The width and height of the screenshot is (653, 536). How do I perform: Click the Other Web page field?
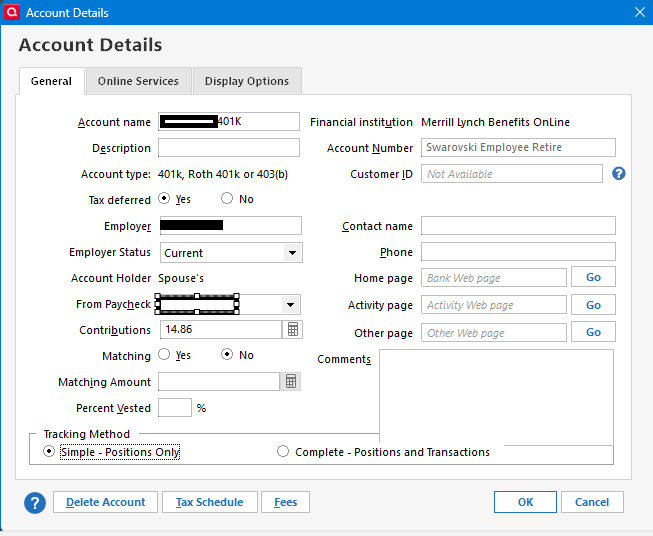click(x=494, y=333)
